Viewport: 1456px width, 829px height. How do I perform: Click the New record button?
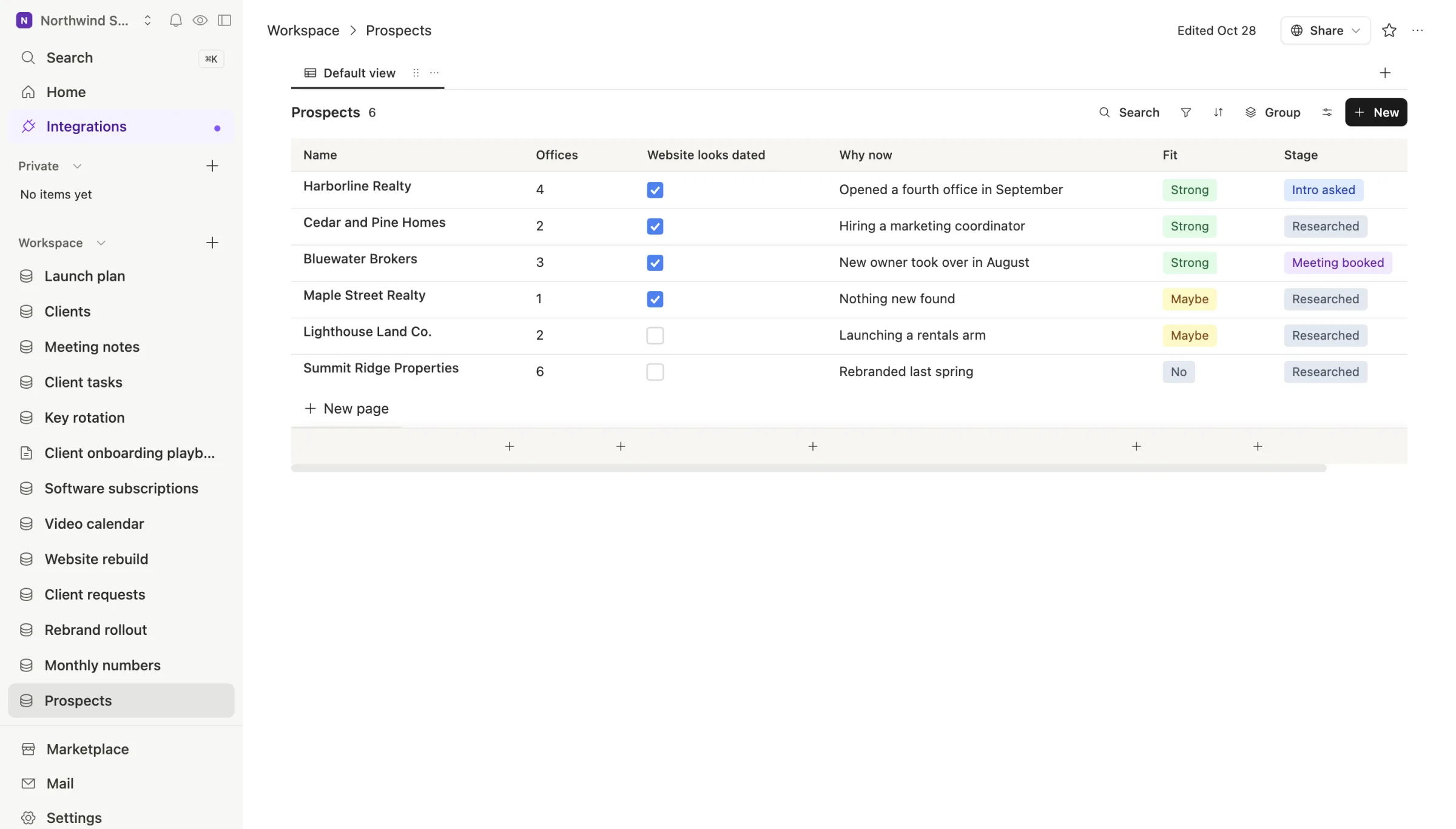tap(1376, 113)
